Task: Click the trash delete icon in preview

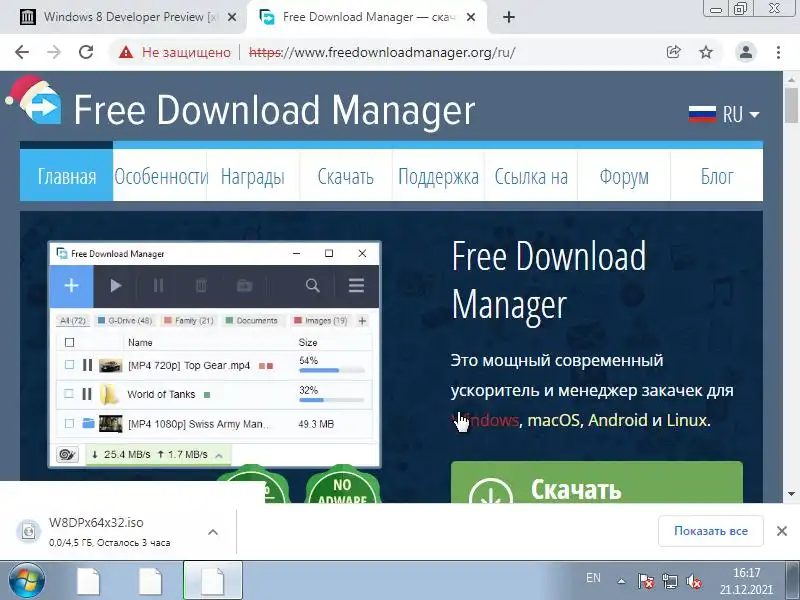Action: (x=201, y=286)
